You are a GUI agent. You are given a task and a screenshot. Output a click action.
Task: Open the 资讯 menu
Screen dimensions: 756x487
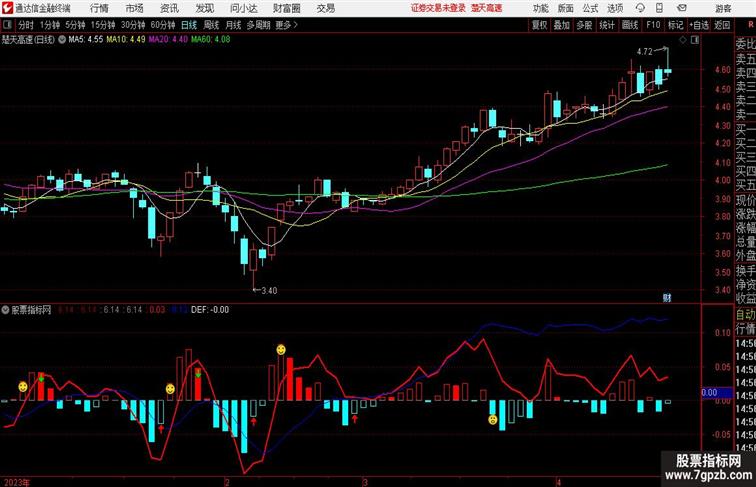(169, 8)
